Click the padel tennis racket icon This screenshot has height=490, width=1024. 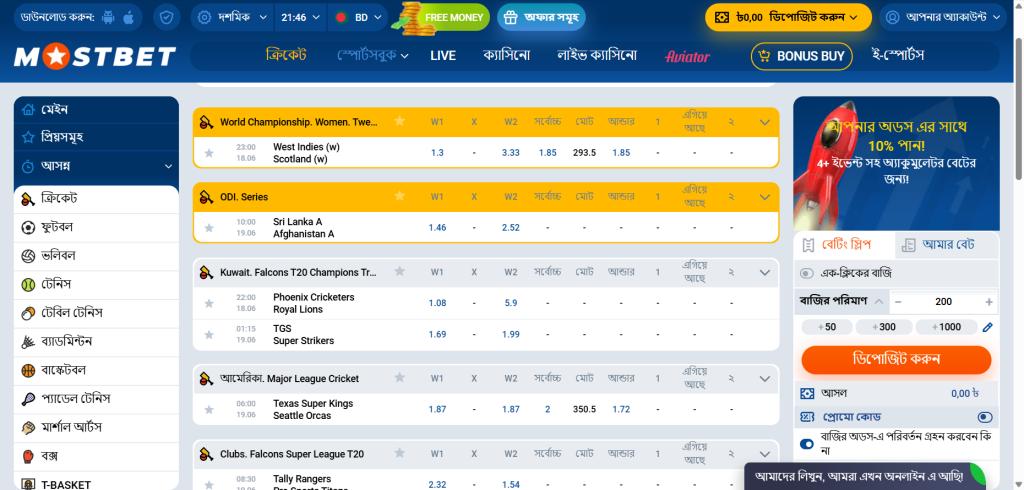coord(28,399)
